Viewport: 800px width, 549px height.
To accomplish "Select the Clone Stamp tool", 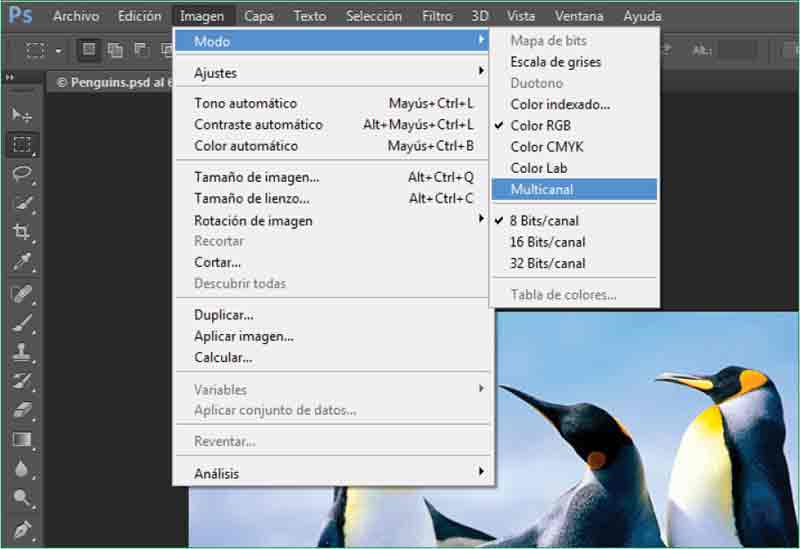I will pos(22,351).
